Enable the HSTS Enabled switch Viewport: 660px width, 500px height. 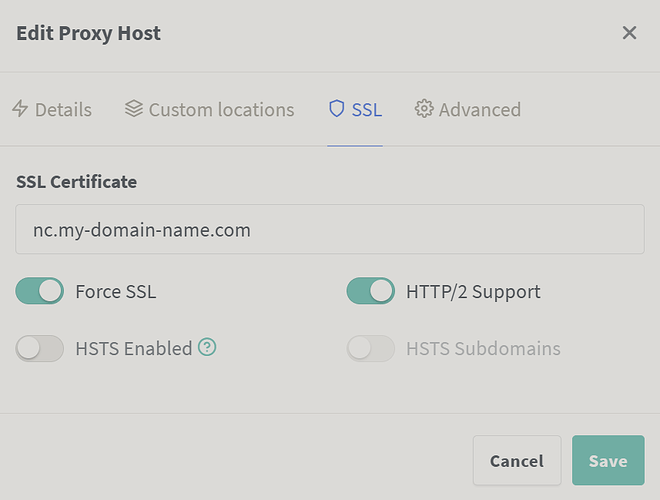pyautogui.click(x=40, y=349)
